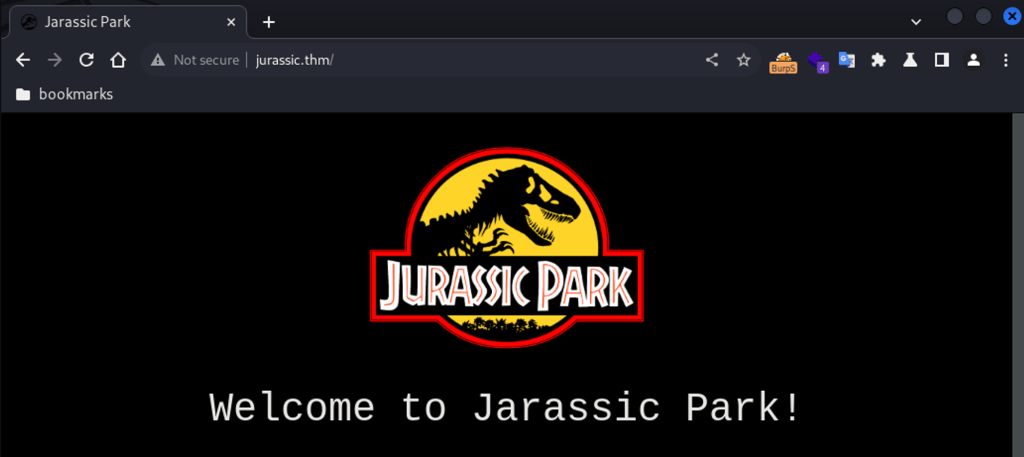Close the Jarassic Park tab
The height and width of the screenshot is (457, 1024).
pos(232,22)
